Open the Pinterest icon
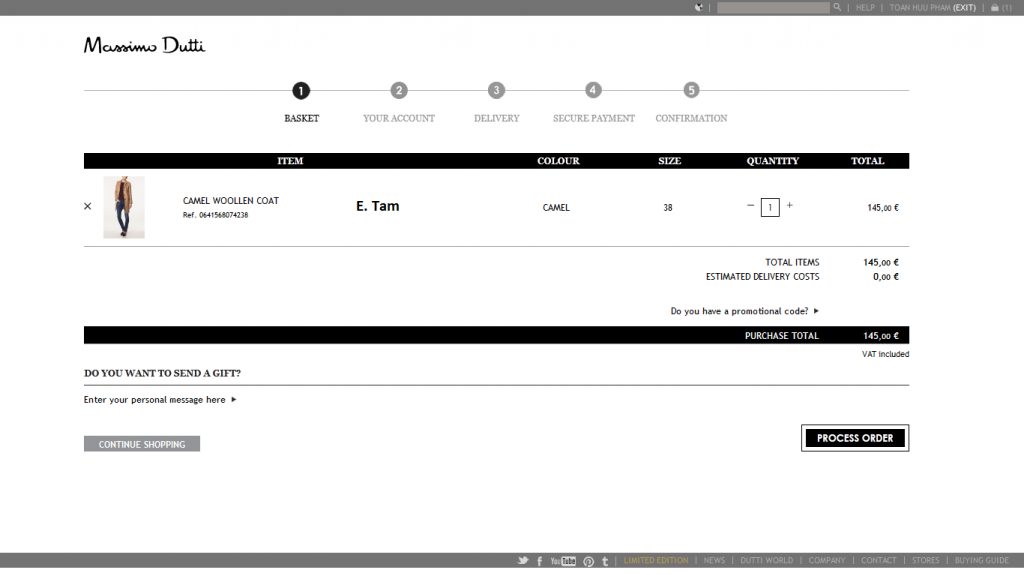 [x=588, y=561]
